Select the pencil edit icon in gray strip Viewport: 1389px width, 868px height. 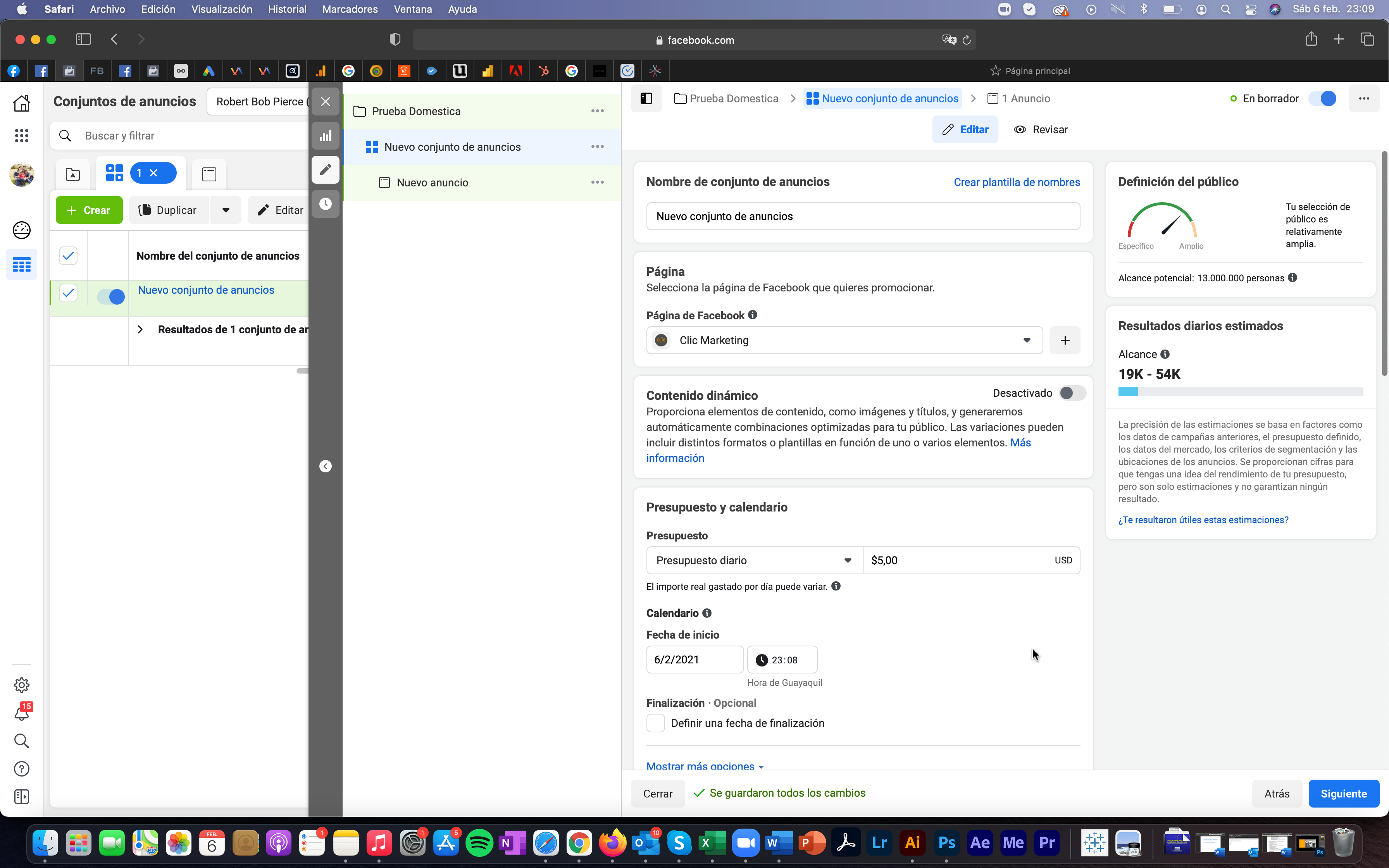[326, 170]
